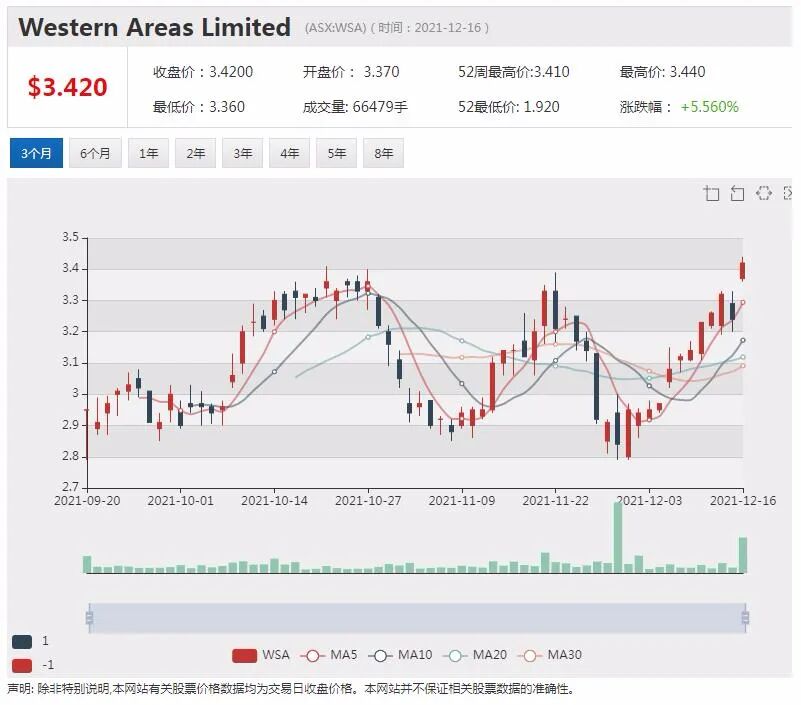Switch to the 1年 range tab
The height and width of the screenshot is (705, 801).
pyautogui.click(x=149, y=153)
